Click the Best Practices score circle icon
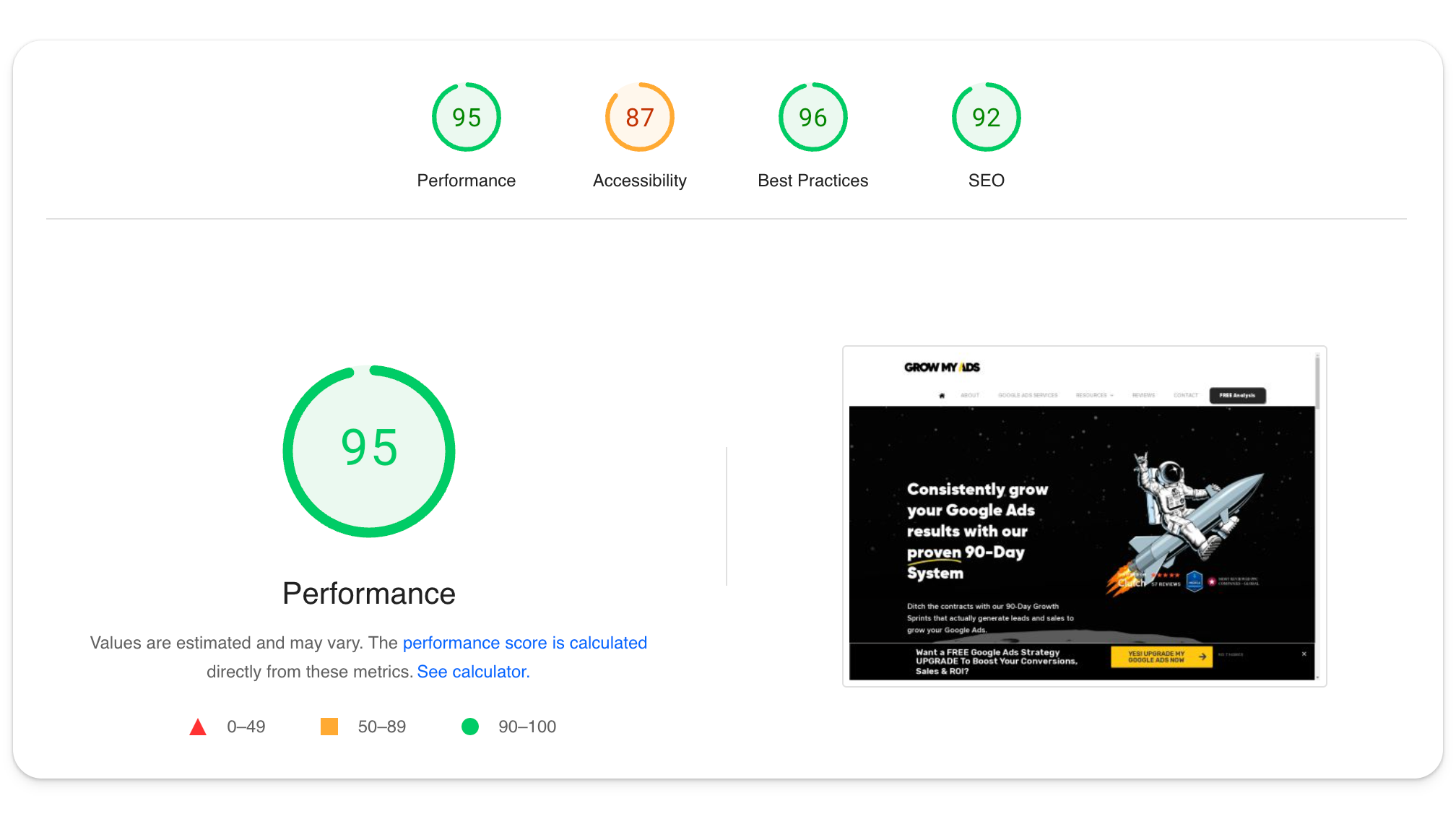This screenshot has width=1456, height=819. pos(813,117)
